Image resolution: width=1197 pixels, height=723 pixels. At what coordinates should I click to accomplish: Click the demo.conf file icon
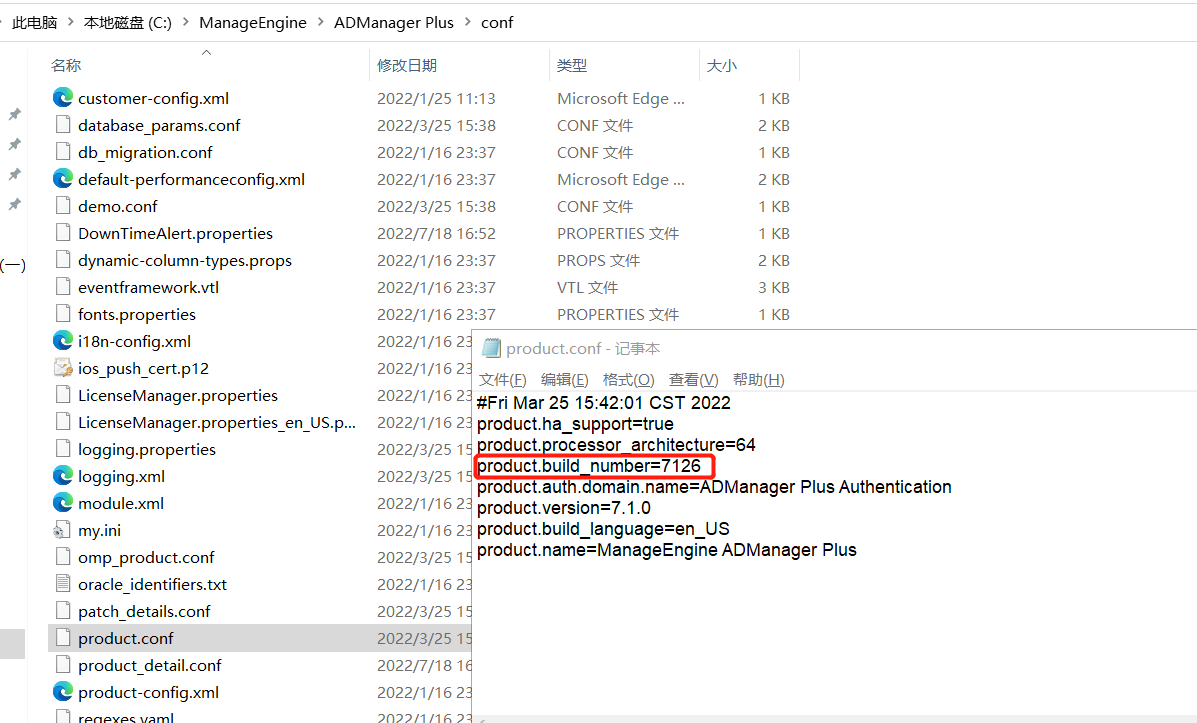63,206
